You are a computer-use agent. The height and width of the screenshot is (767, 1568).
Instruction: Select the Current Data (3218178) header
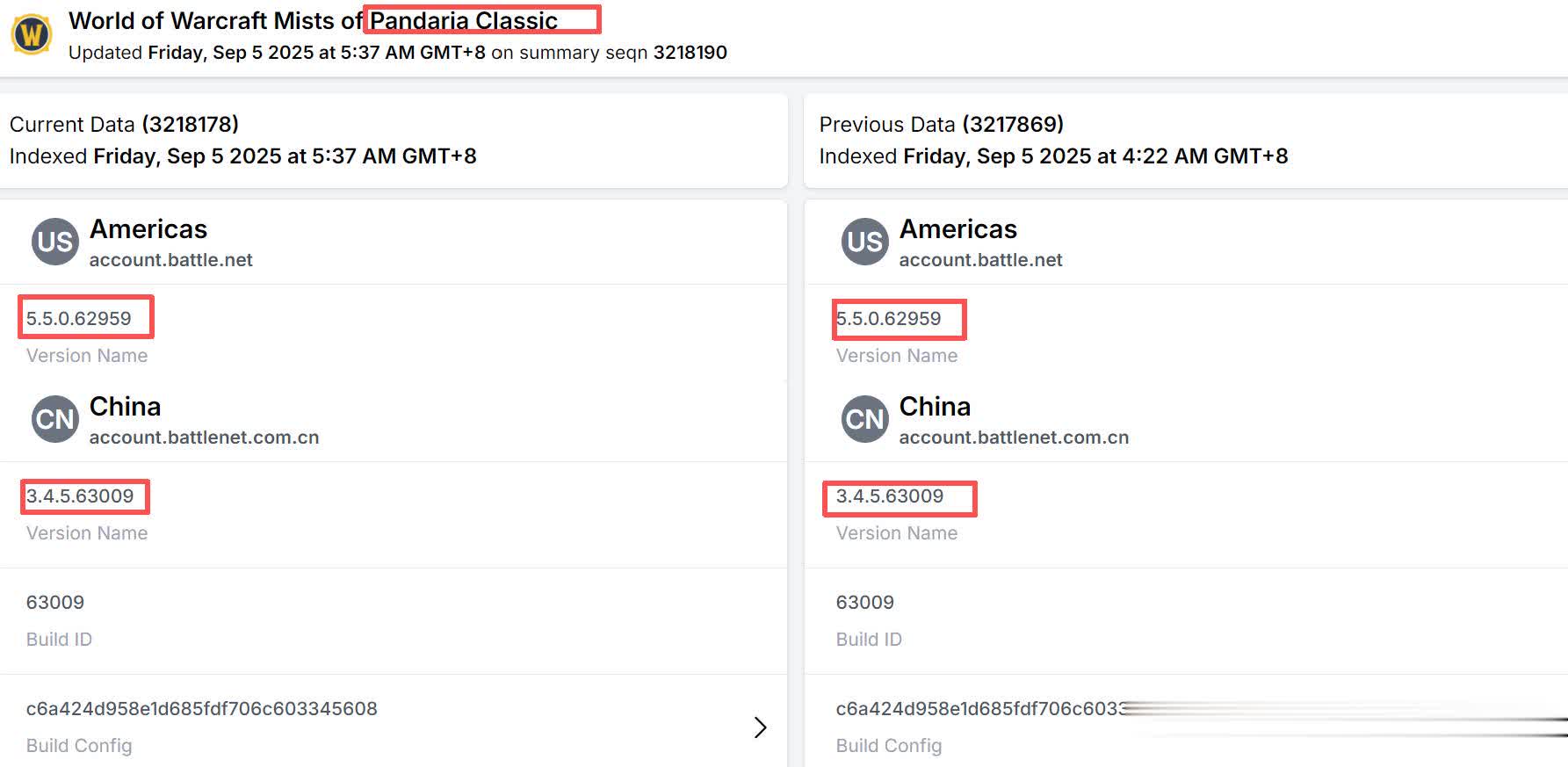click(x=124, y=124)
